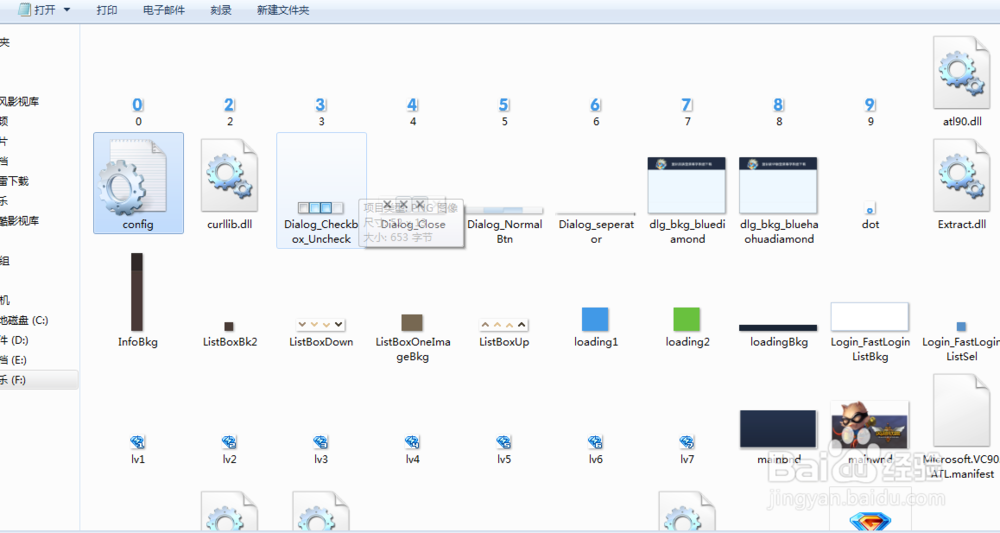Click the 打开 toolbar button
The image size is (1000, 533).
tap(37, 10)
